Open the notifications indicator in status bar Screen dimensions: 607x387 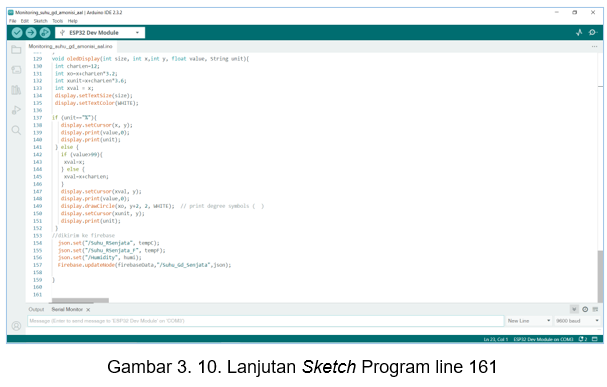pyautogui.click(x=583, y=339)
